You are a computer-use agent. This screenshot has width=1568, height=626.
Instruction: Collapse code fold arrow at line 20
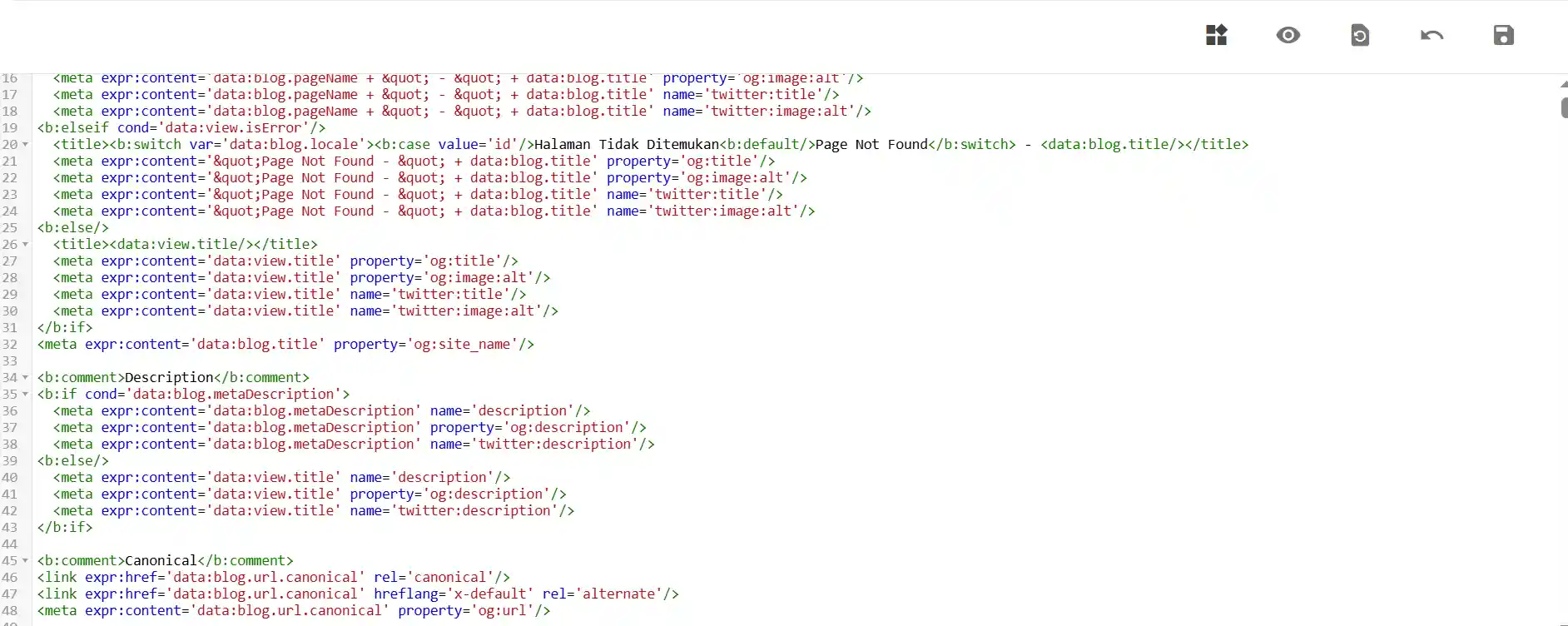[25, 145]
